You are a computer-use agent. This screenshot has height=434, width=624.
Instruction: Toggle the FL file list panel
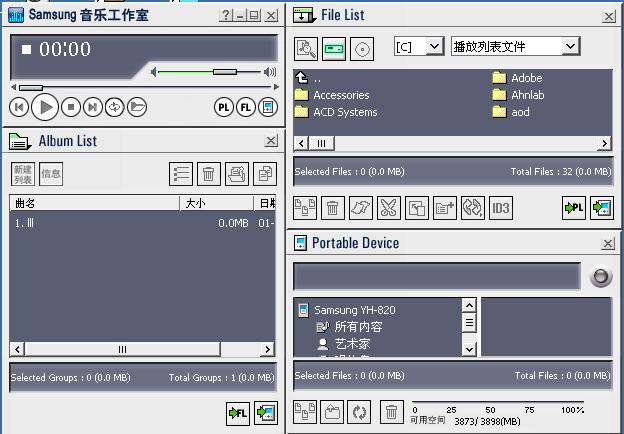246,107
